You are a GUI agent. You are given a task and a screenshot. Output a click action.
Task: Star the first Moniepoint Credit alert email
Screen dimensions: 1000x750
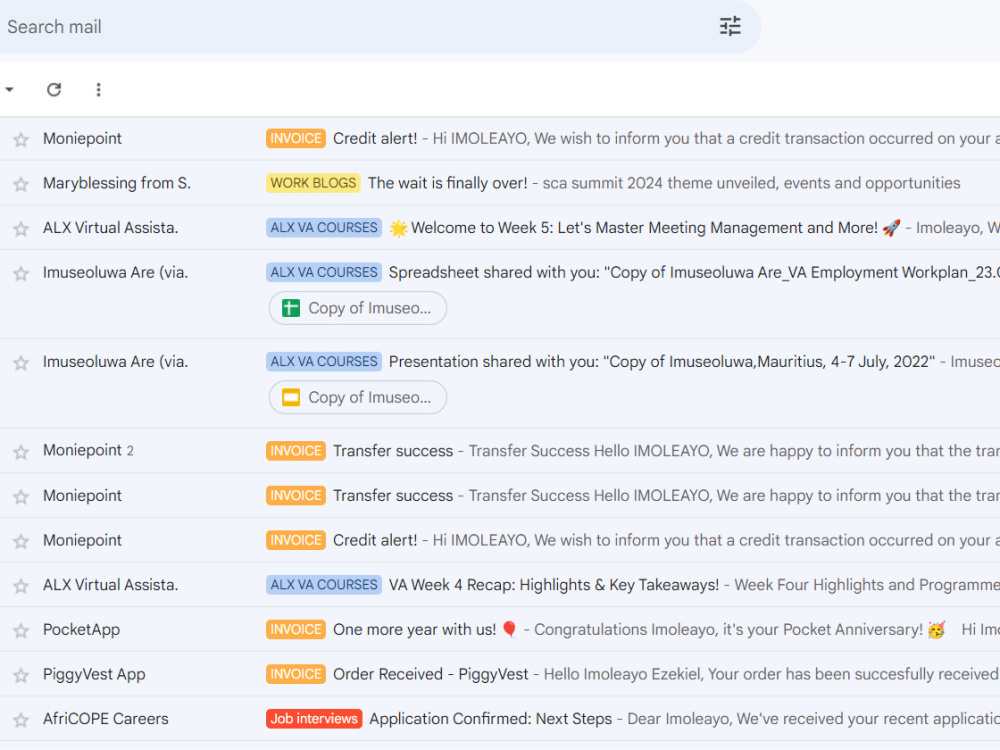tap(21, 139)
